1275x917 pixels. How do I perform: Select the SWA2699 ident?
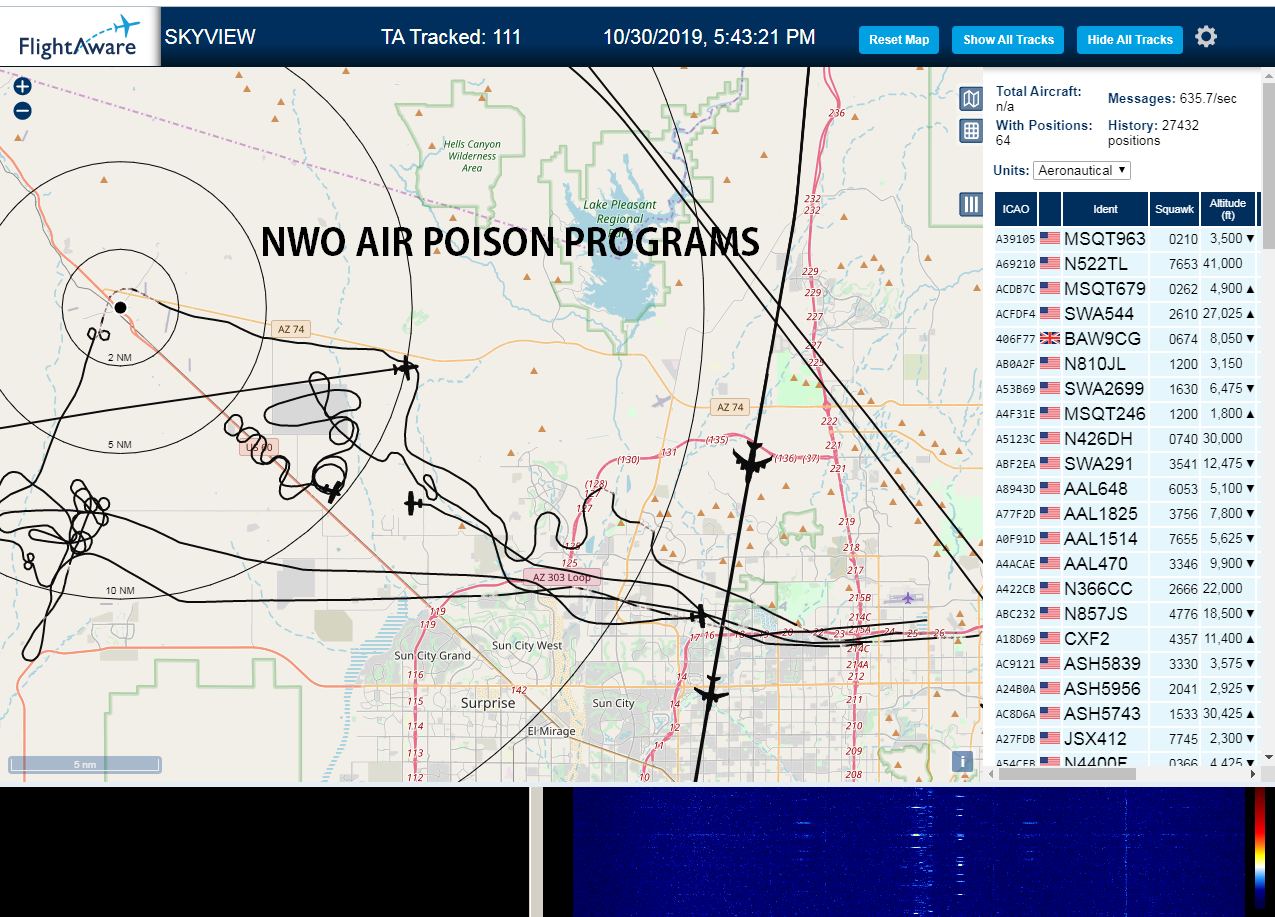(x=1105, y=388)
